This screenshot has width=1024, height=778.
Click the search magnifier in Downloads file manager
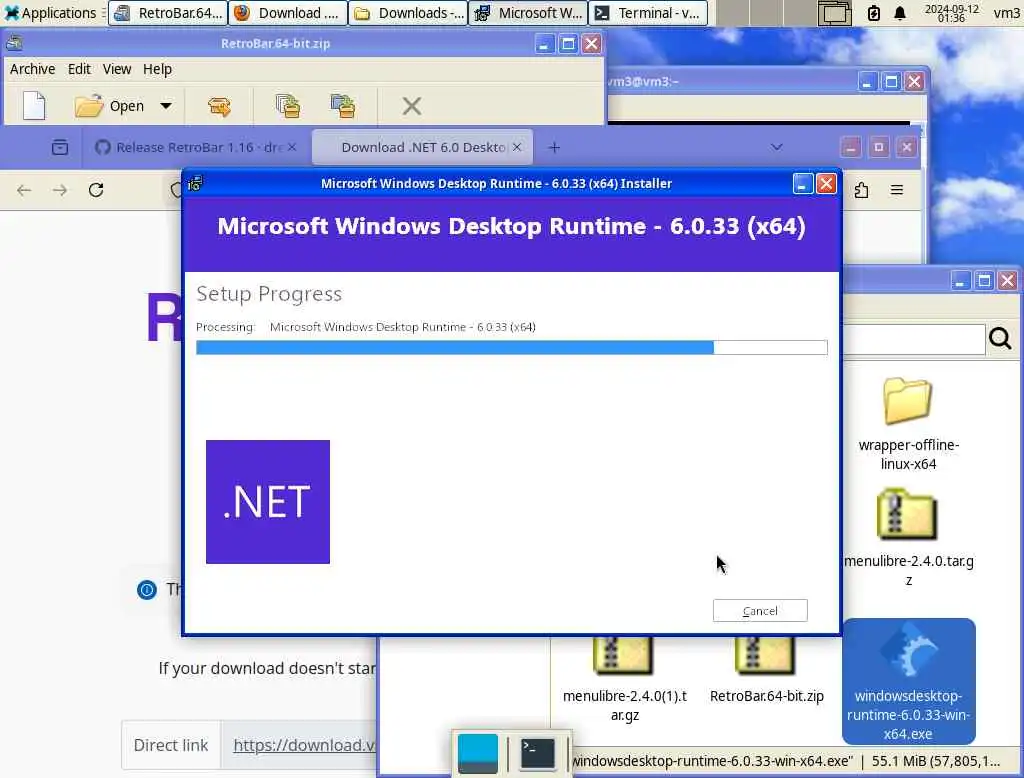[1000, 338]
